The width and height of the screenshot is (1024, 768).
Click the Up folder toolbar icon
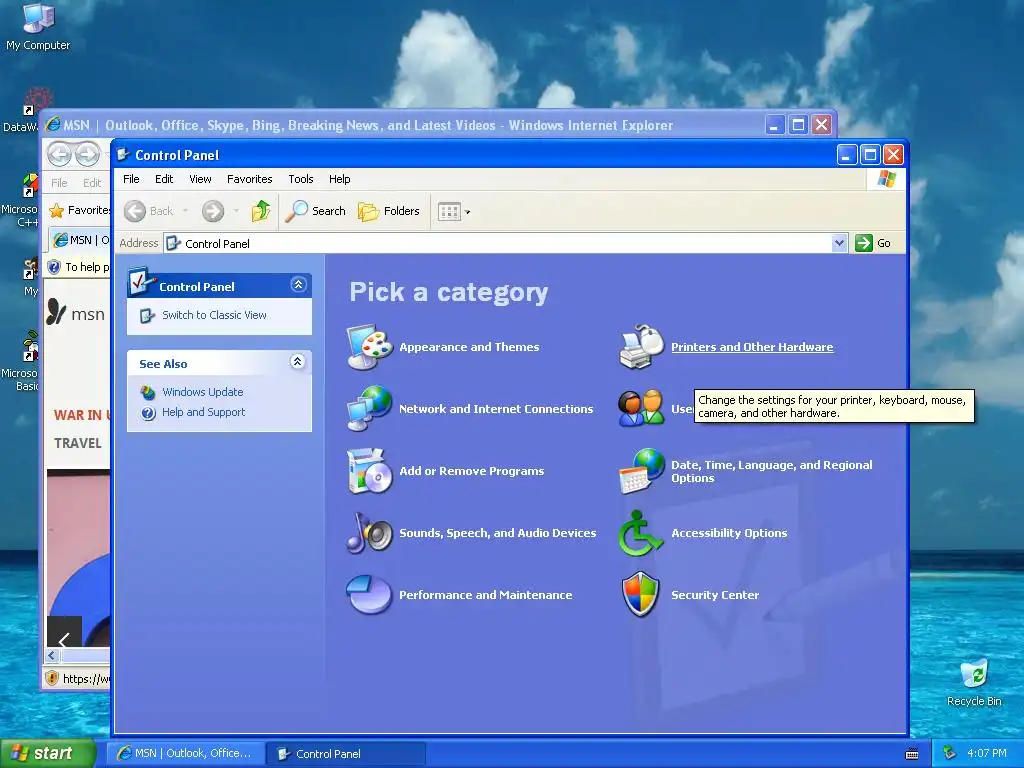[261, 211]
